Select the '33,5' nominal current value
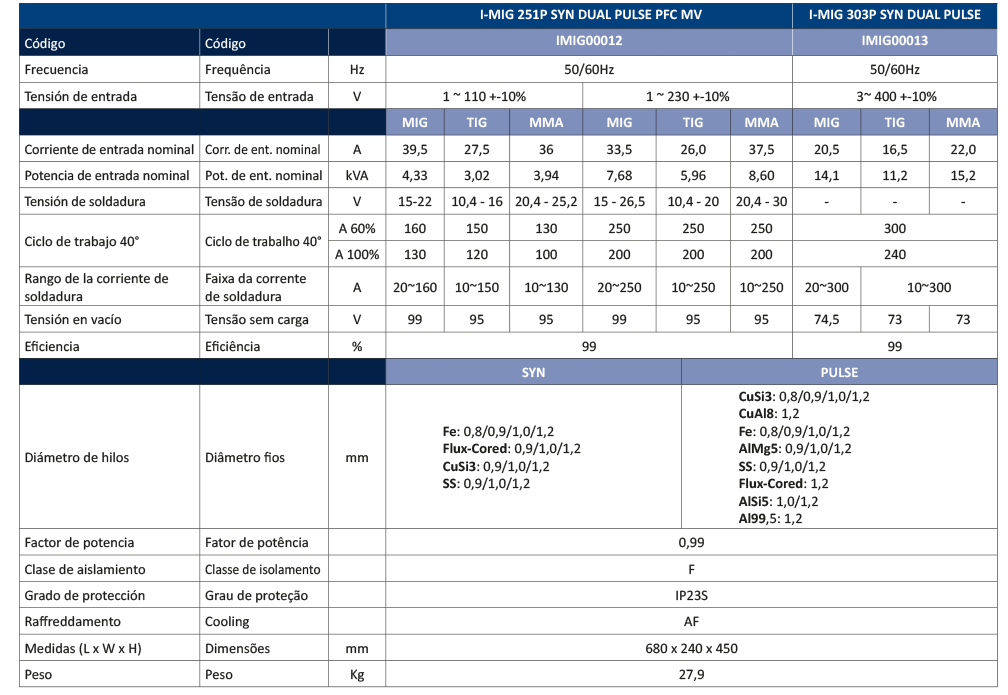The height and width of the screenshot is (695, 1008). (x=618, y=150)
